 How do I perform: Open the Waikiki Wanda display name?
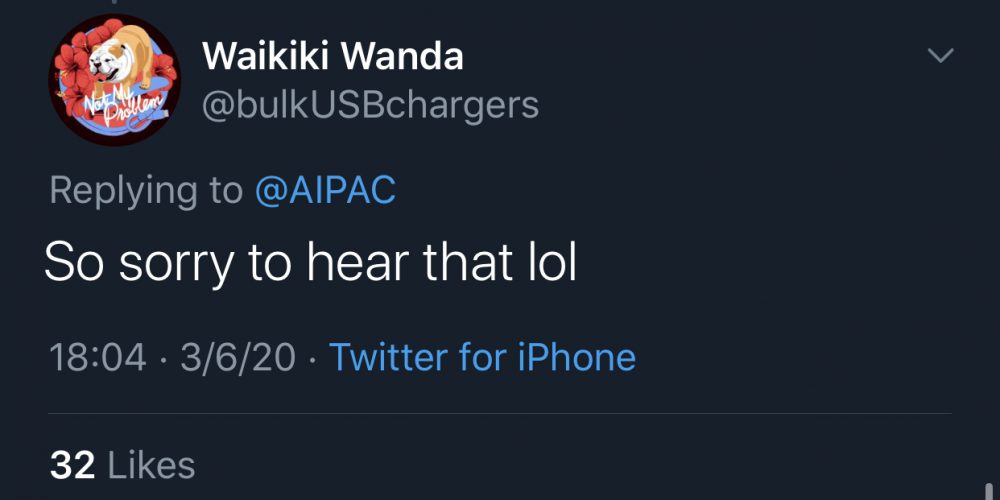(332, 56)
